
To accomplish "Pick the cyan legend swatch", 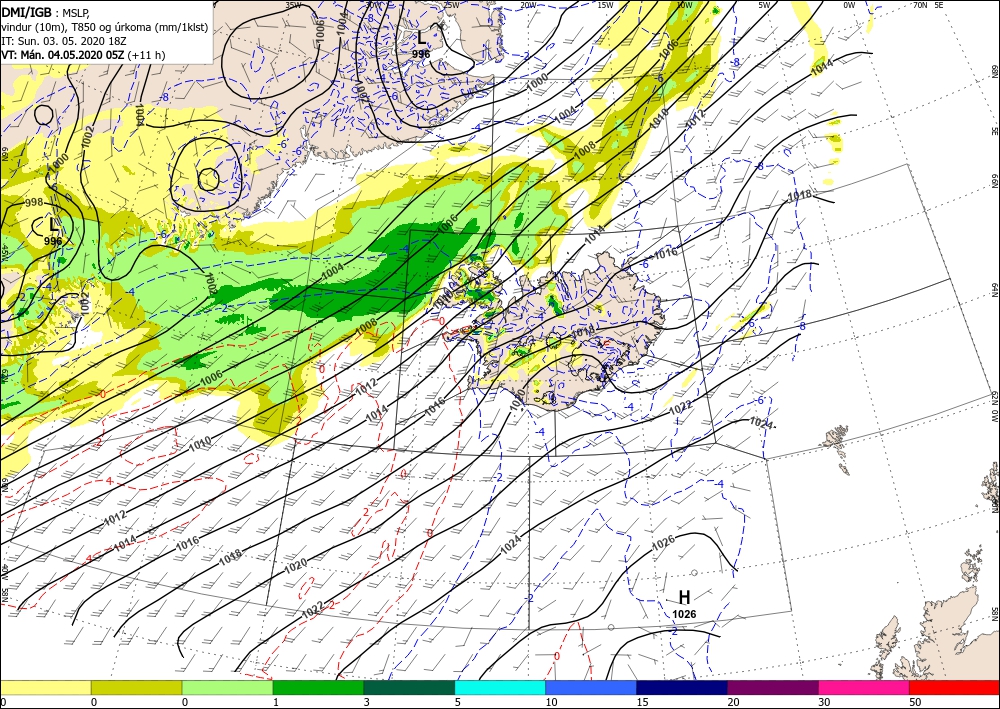I will [x=500, y=688].
